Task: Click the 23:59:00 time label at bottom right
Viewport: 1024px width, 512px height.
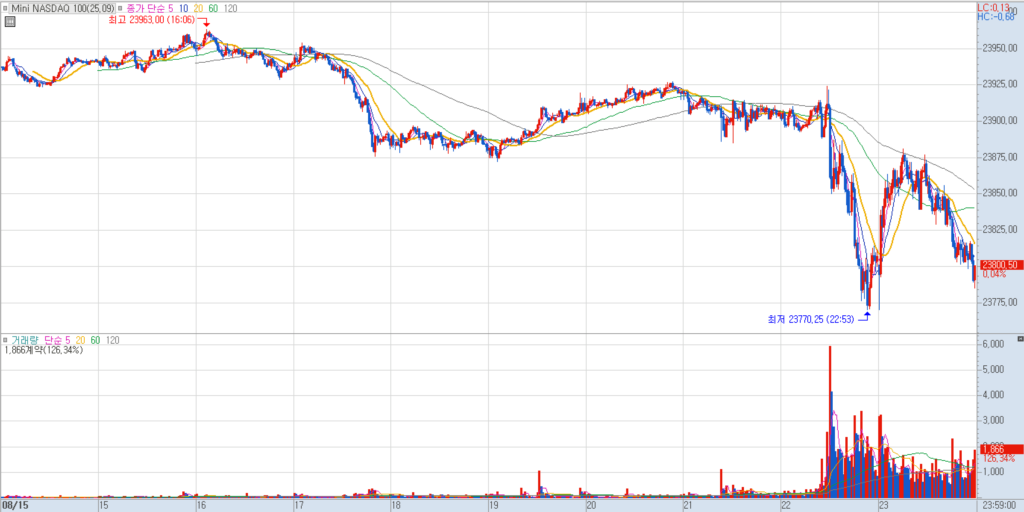Action: [x=999, y=505]
